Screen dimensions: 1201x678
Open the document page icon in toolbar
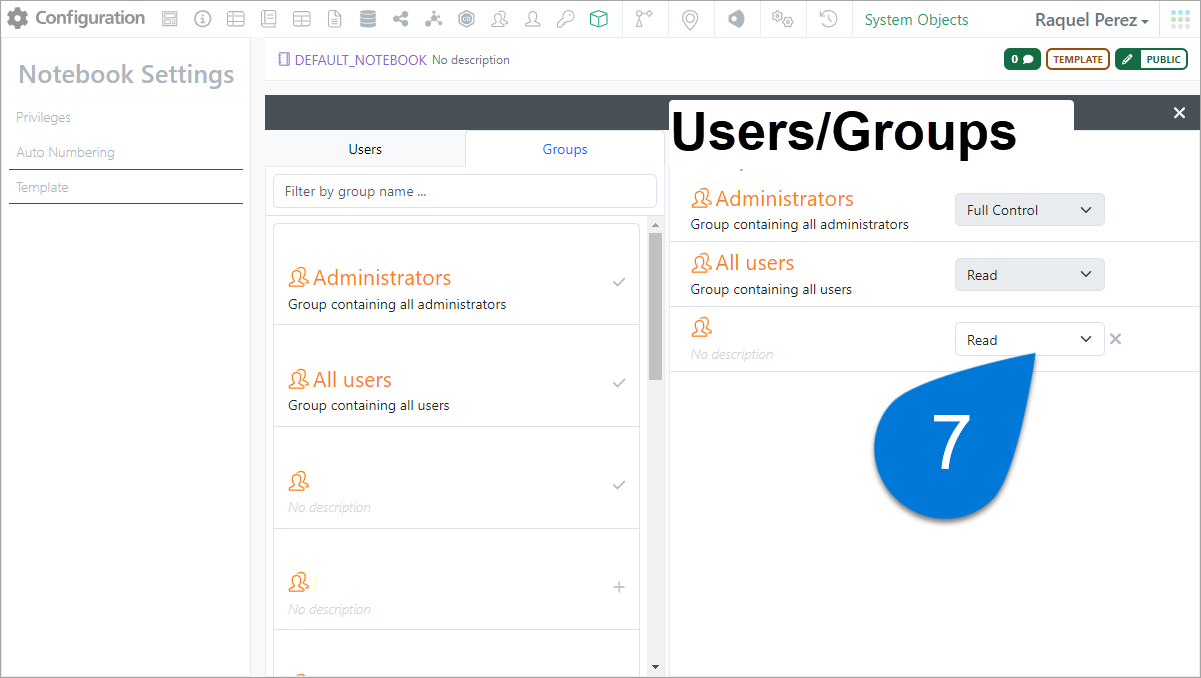(334, 19)
